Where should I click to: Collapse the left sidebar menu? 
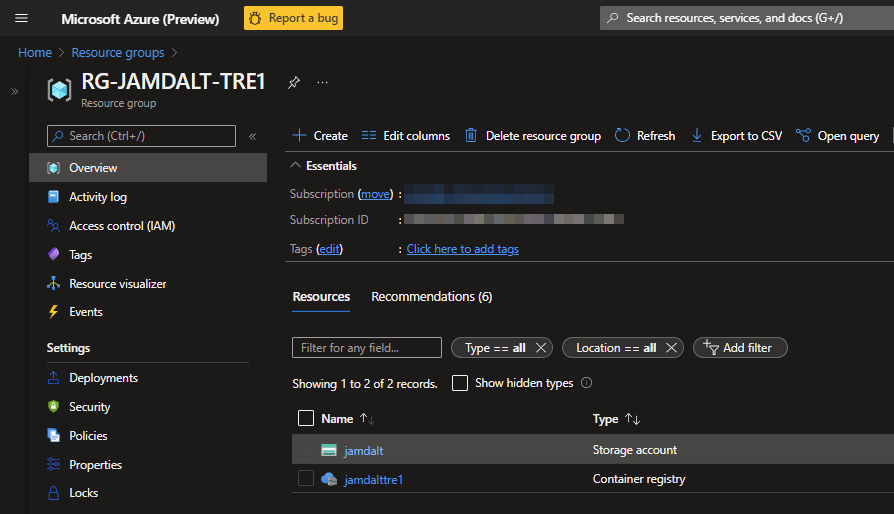click(252, 136)
